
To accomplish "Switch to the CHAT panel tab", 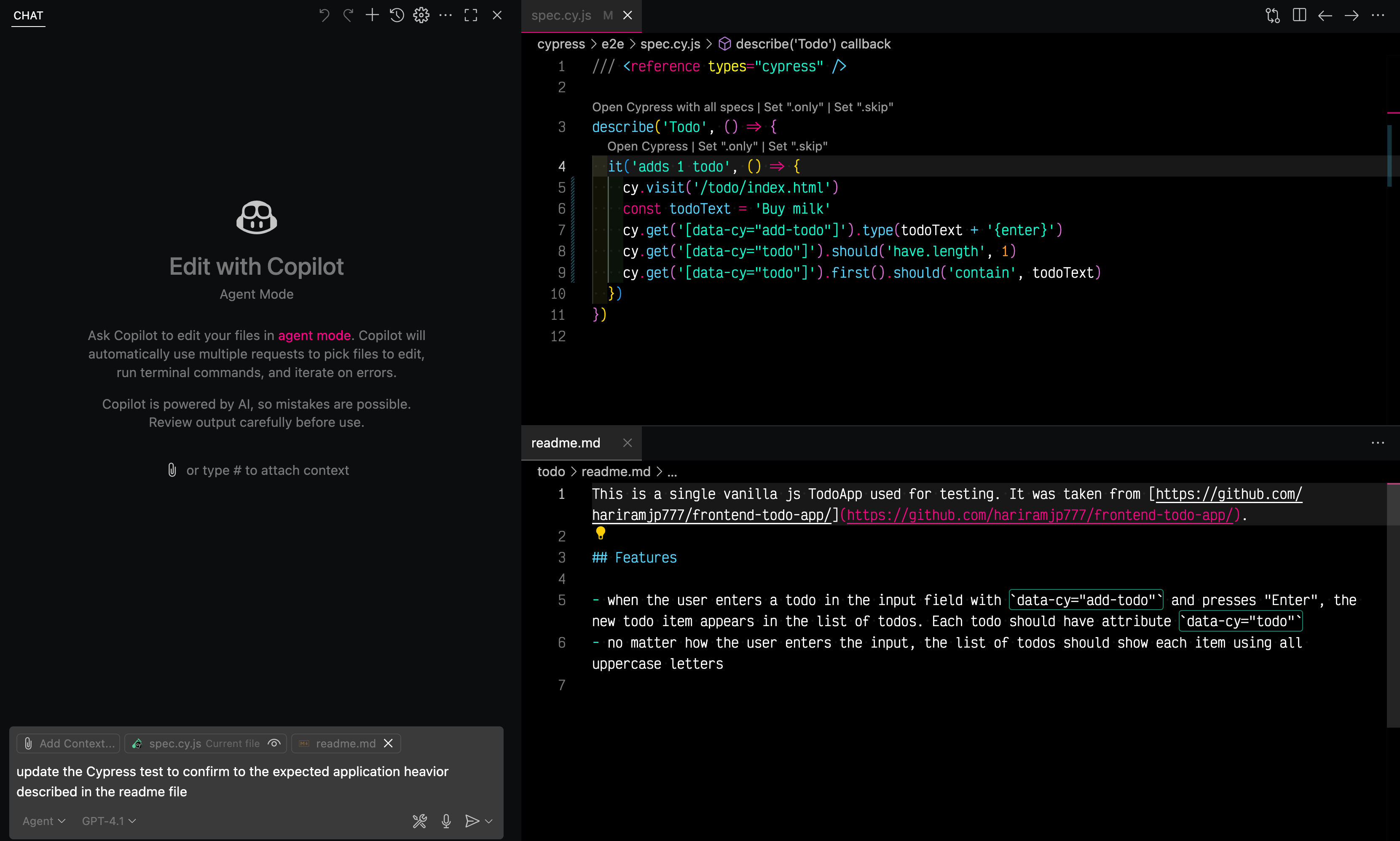I will (x=28, y=15).
